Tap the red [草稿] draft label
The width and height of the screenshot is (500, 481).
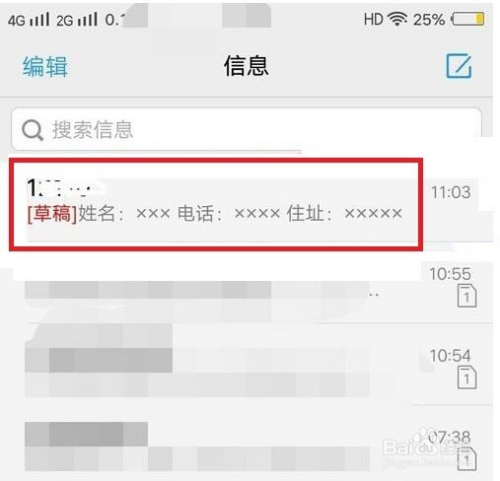pos(52,213)
